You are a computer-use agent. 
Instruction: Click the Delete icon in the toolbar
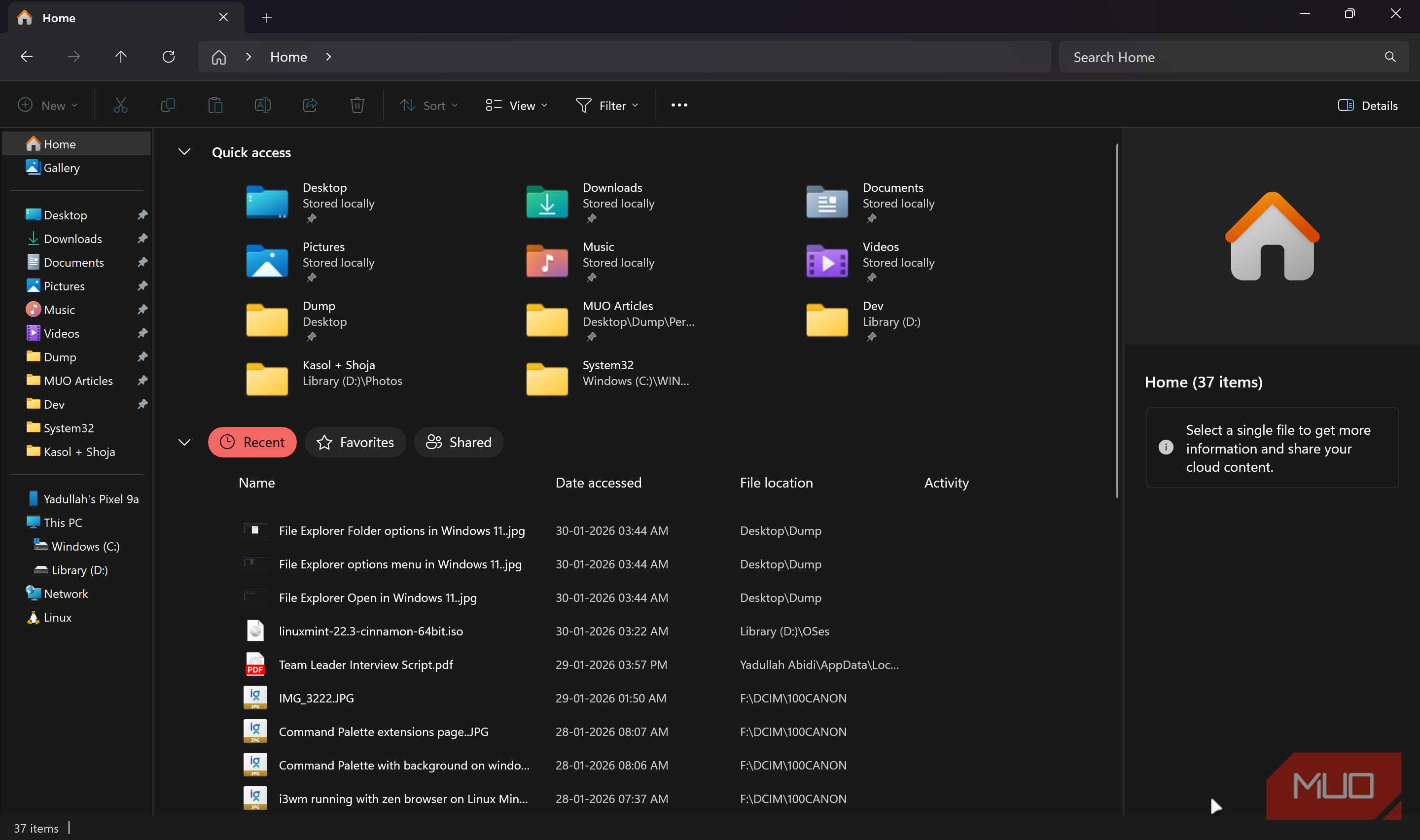tap(357, 105)
